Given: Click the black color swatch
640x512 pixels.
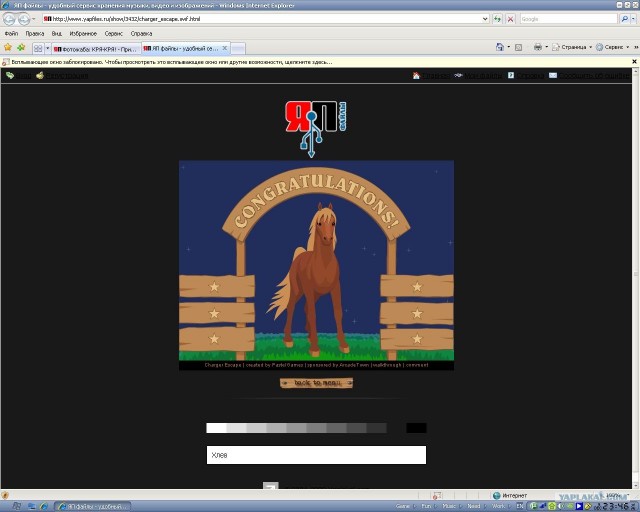Looking at the screenshot, I should [x=416, y=428].
